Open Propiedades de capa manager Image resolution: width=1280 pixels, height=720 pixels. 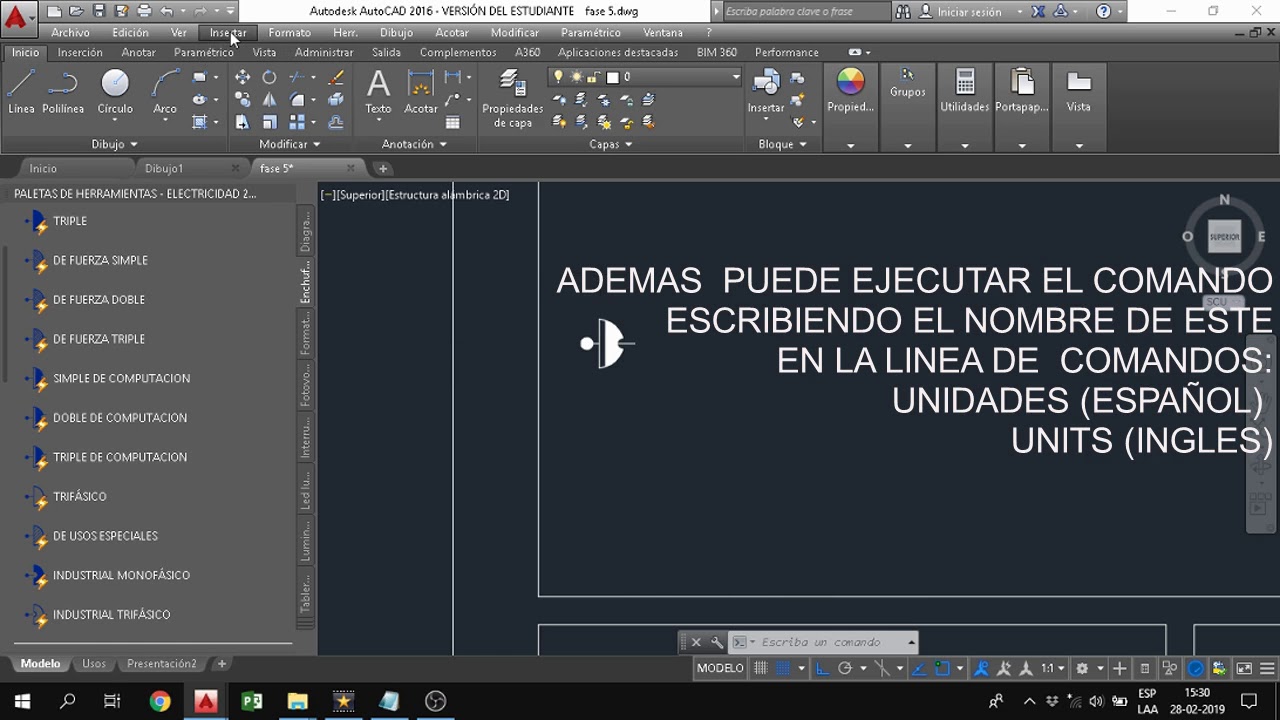tap(512, 99)
